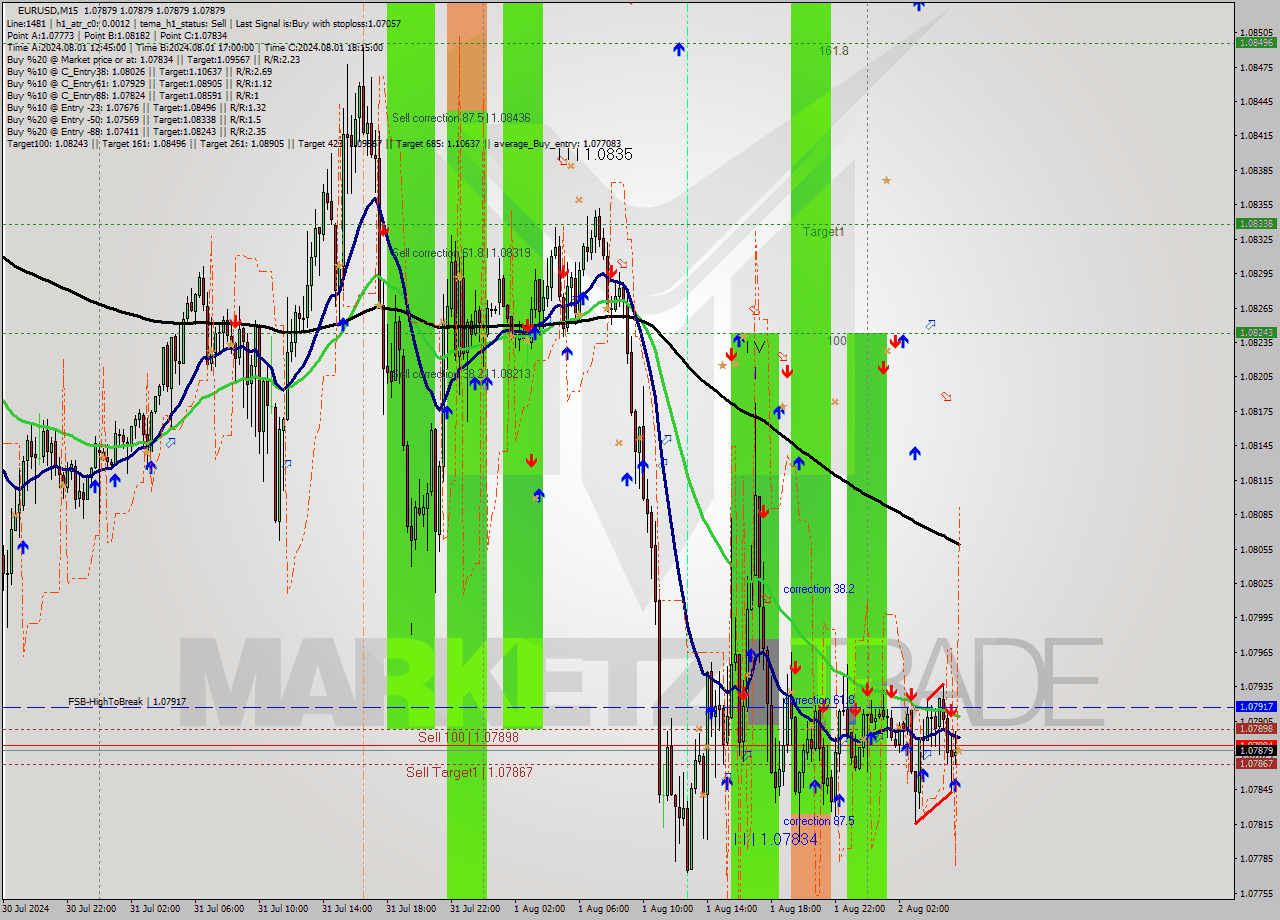Select the 'Sell correction 61.8 | 1.08319' label

coord(461,253)
